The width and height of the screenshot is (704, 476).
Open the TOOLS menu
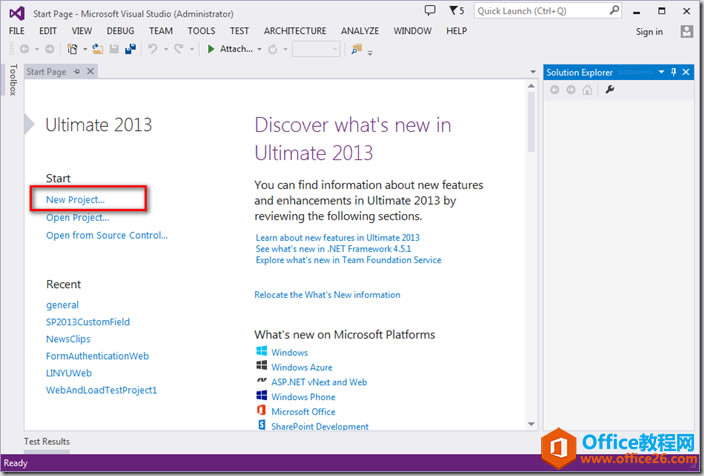201,31
